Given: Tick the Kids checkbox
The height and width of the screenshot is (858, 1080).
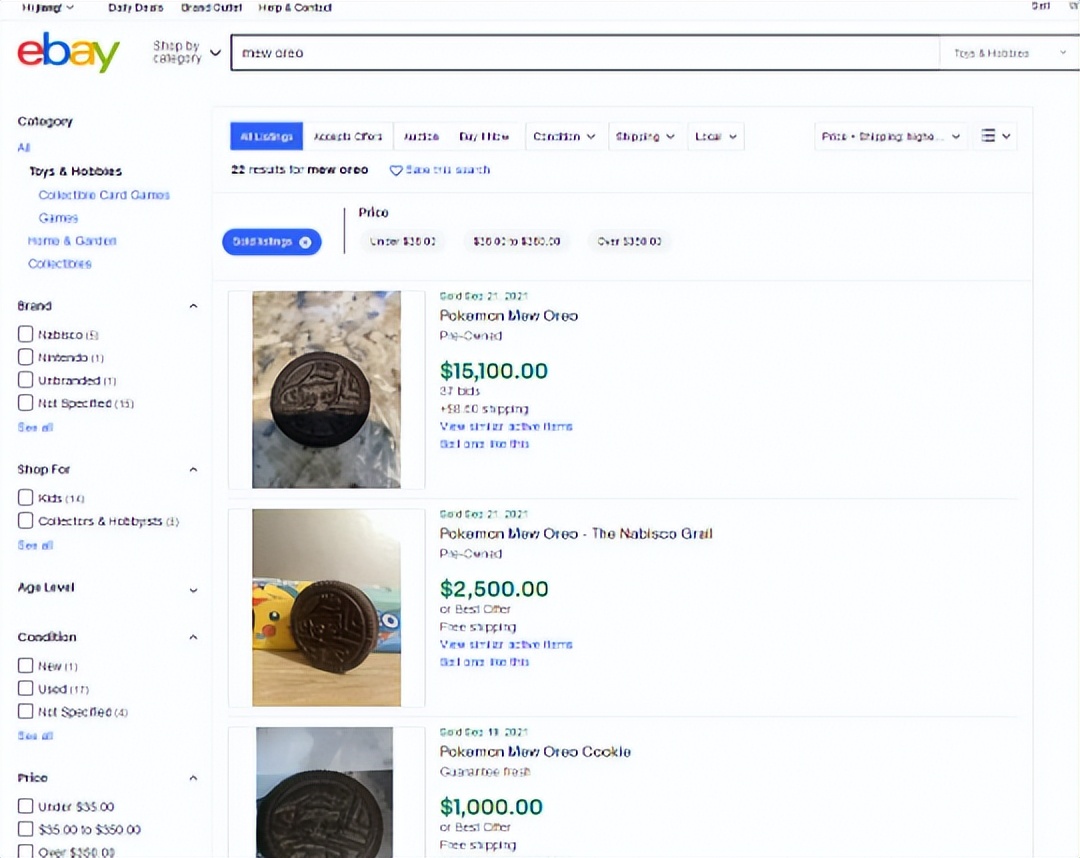Looking at the screenshot, I should coord(26,497).
